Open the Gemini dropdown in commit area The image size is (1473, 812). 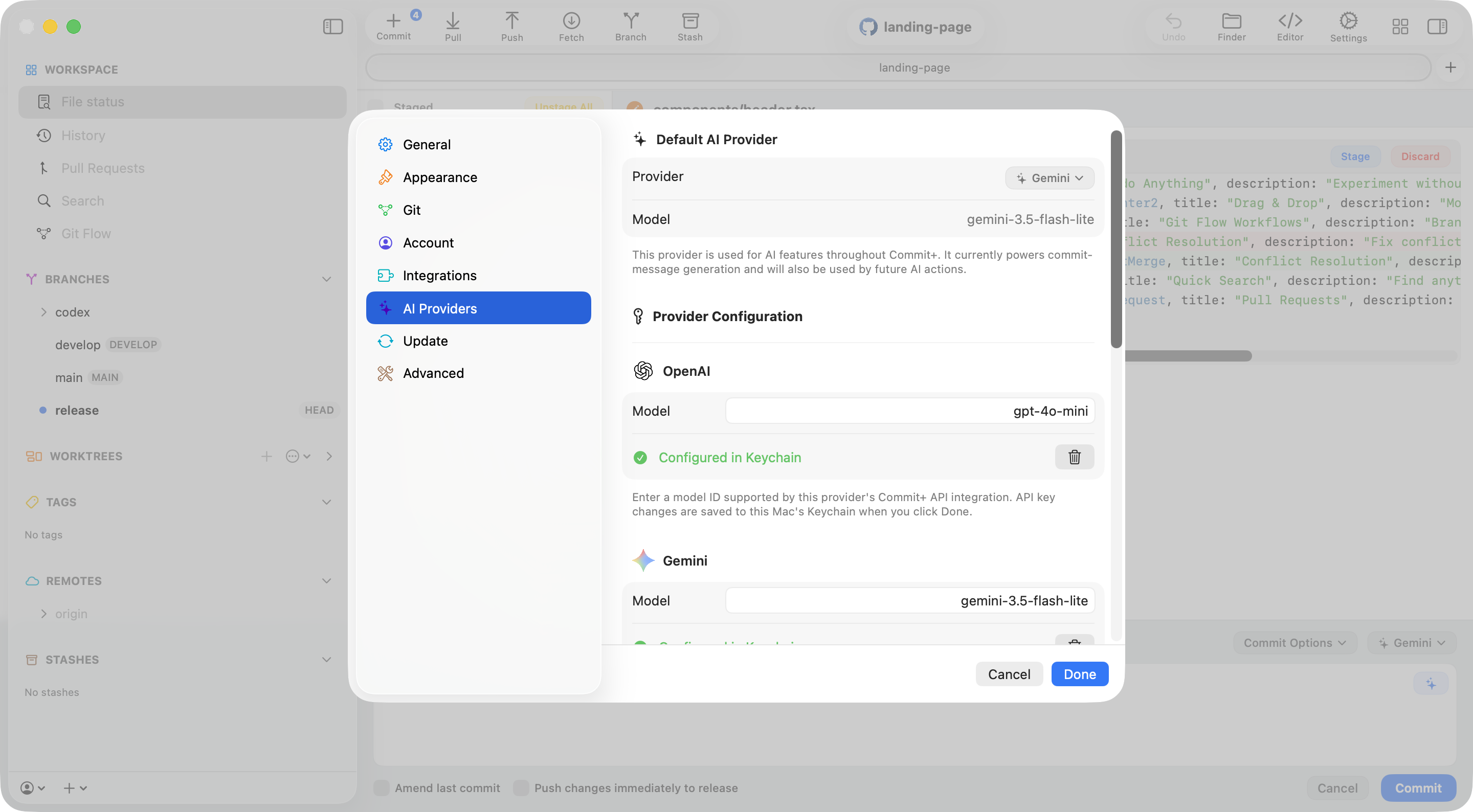[1412, 643]
